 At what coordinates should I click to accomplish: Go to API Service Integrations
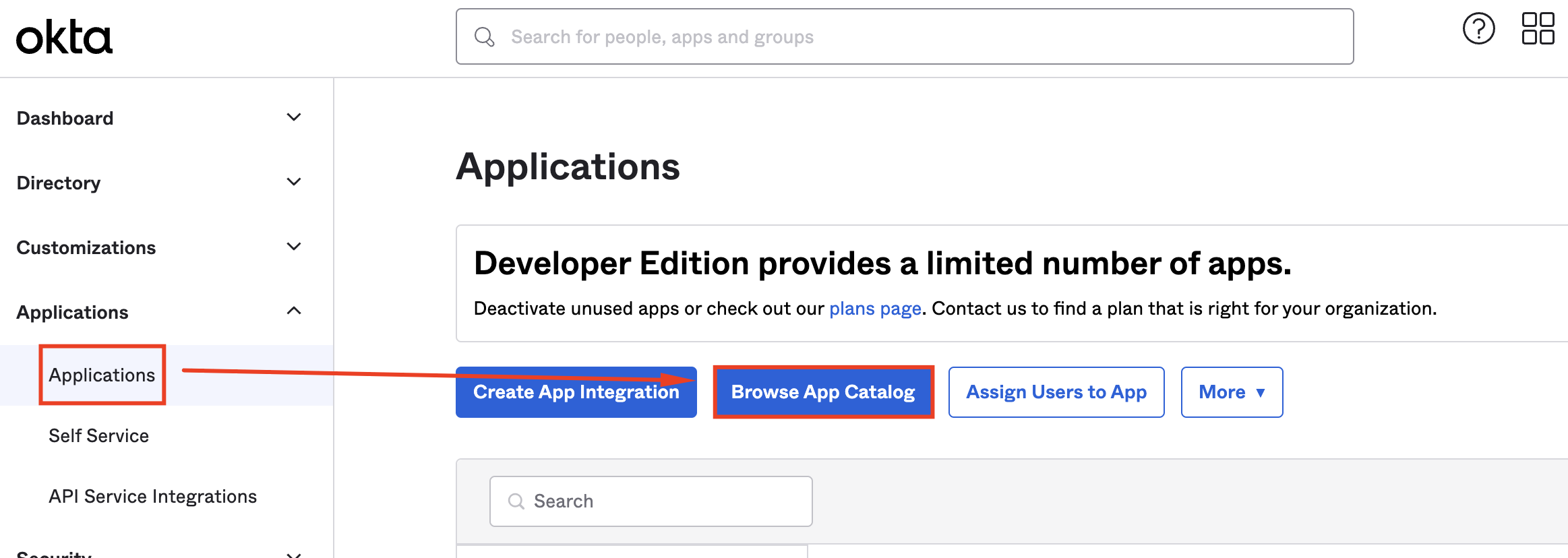[x=152, y=496]
